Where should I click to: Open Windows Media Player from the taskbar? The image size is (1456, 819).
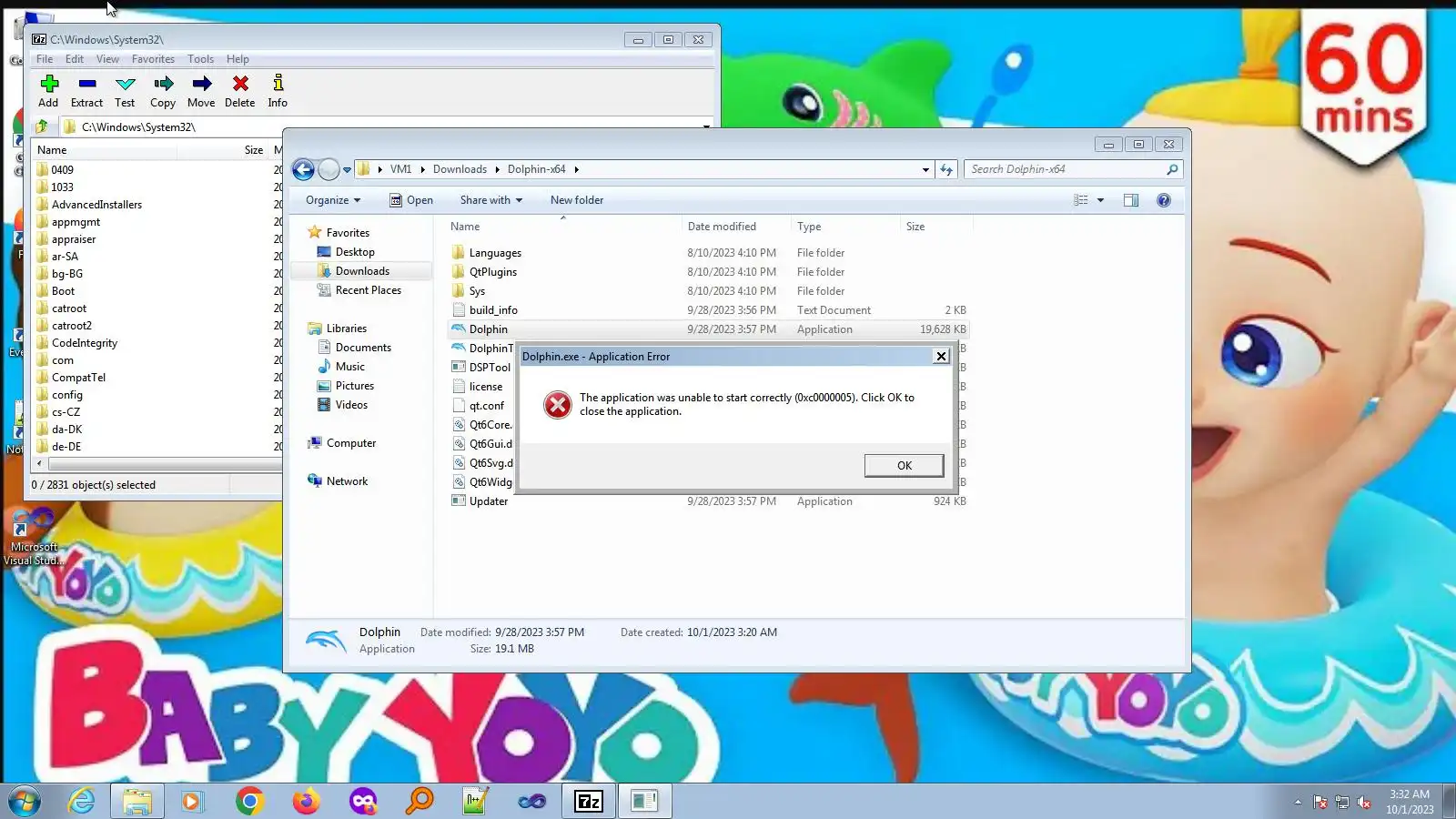[191, 802]
